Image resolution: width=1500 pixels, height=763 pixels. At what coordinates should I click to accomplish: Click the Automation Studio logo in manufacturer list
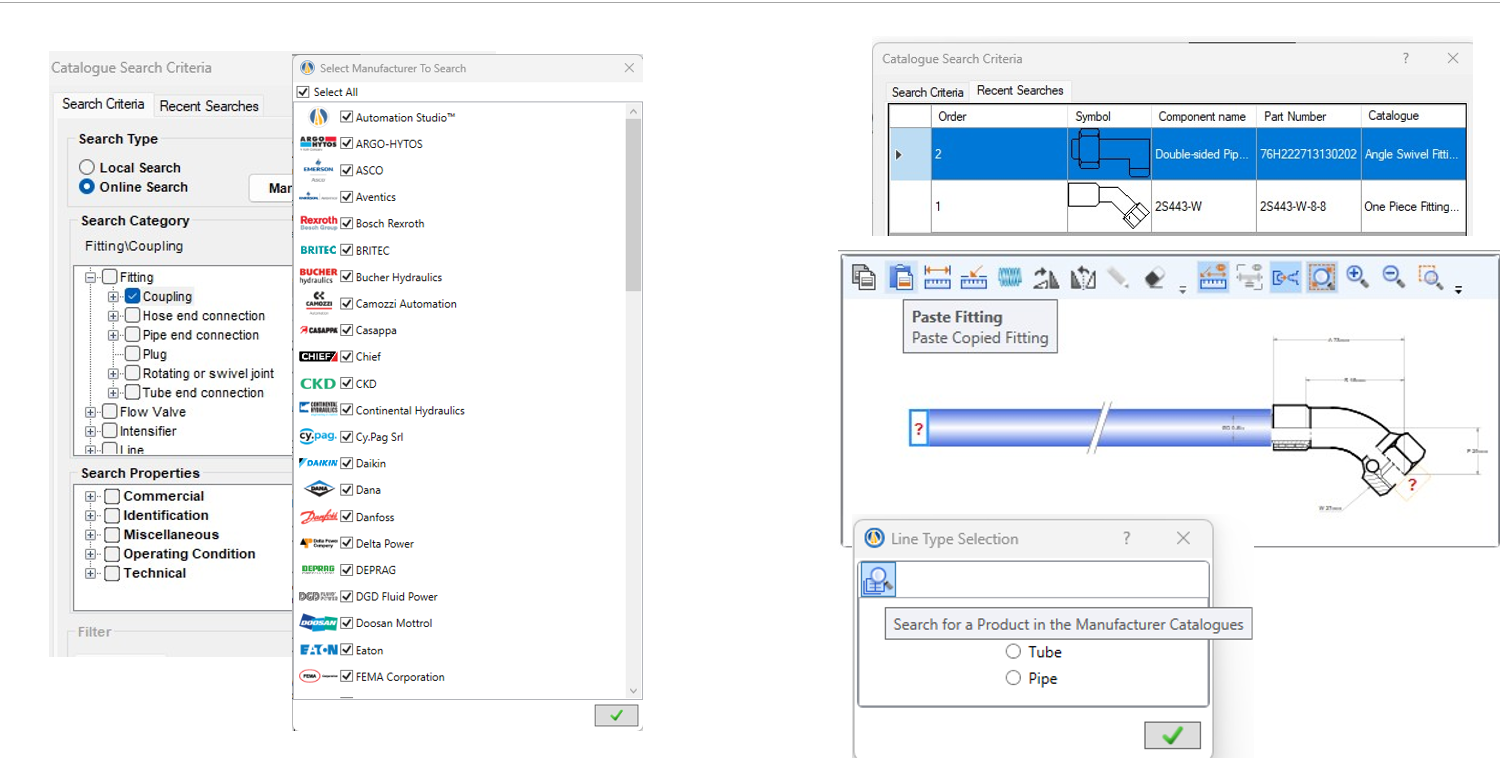tap(319, 117)
